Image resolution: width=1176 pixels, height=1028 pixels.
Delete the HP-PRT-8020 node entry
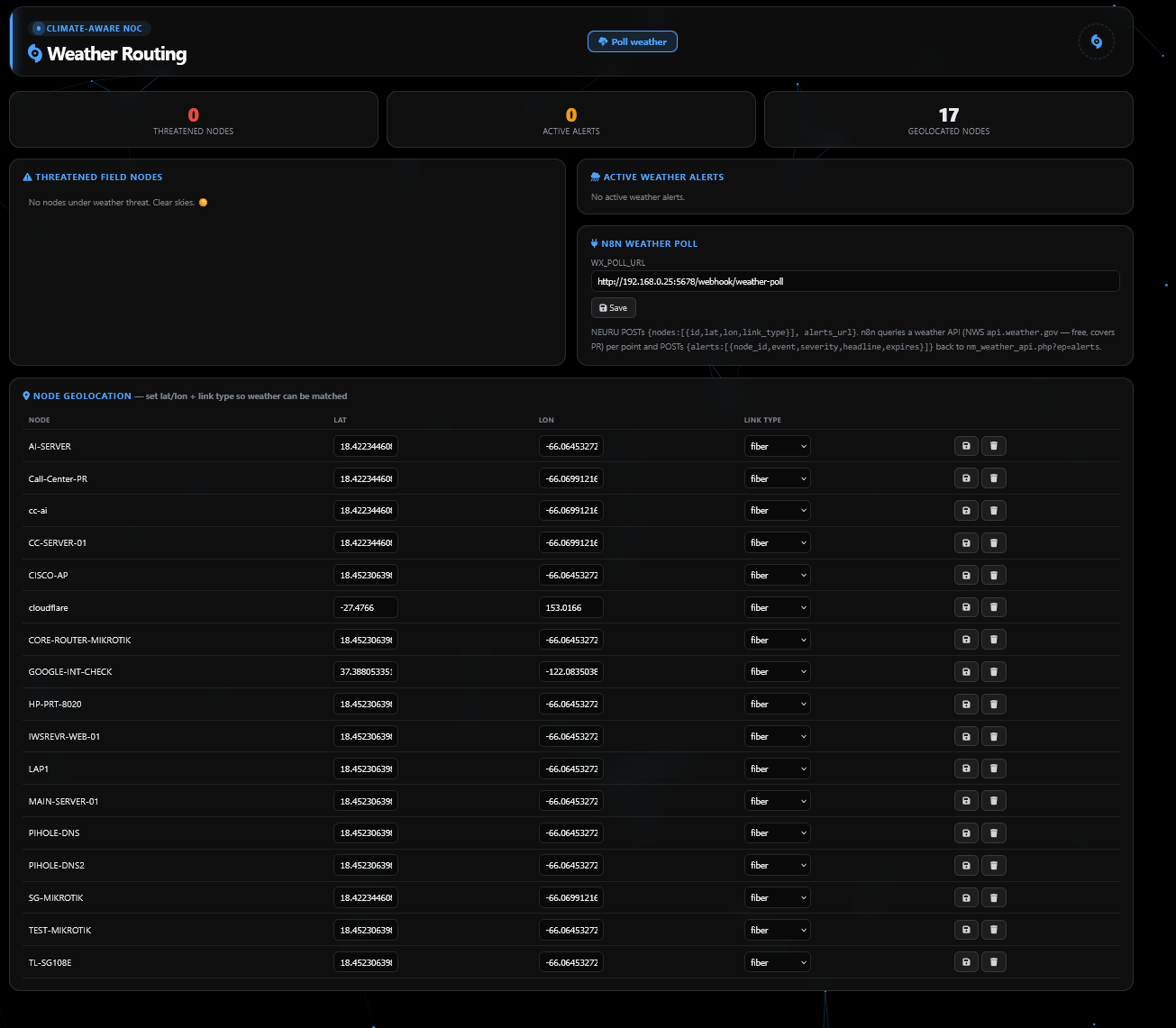coord(994,704)
